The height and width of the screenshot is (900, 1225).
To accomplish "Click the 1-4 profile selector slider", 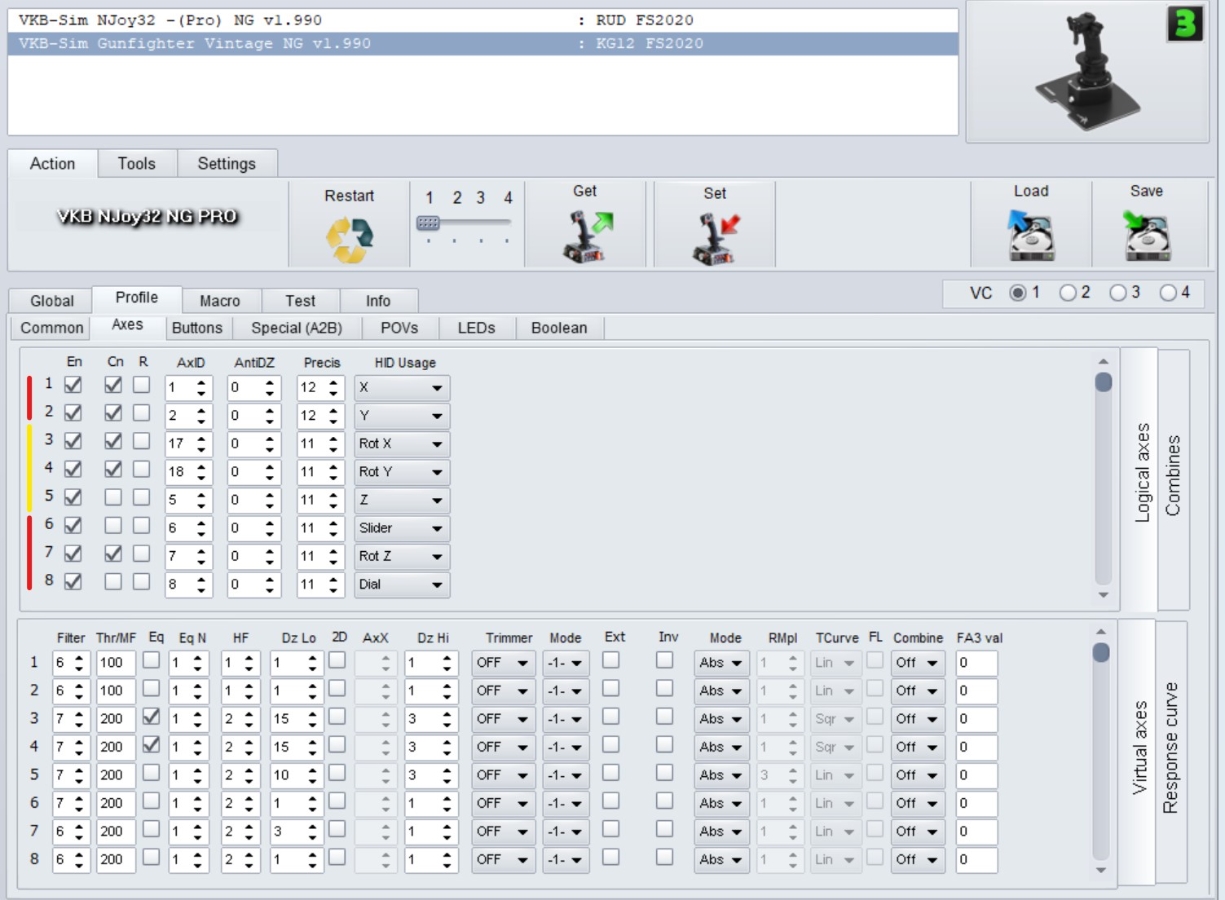I will click(463, 223).
